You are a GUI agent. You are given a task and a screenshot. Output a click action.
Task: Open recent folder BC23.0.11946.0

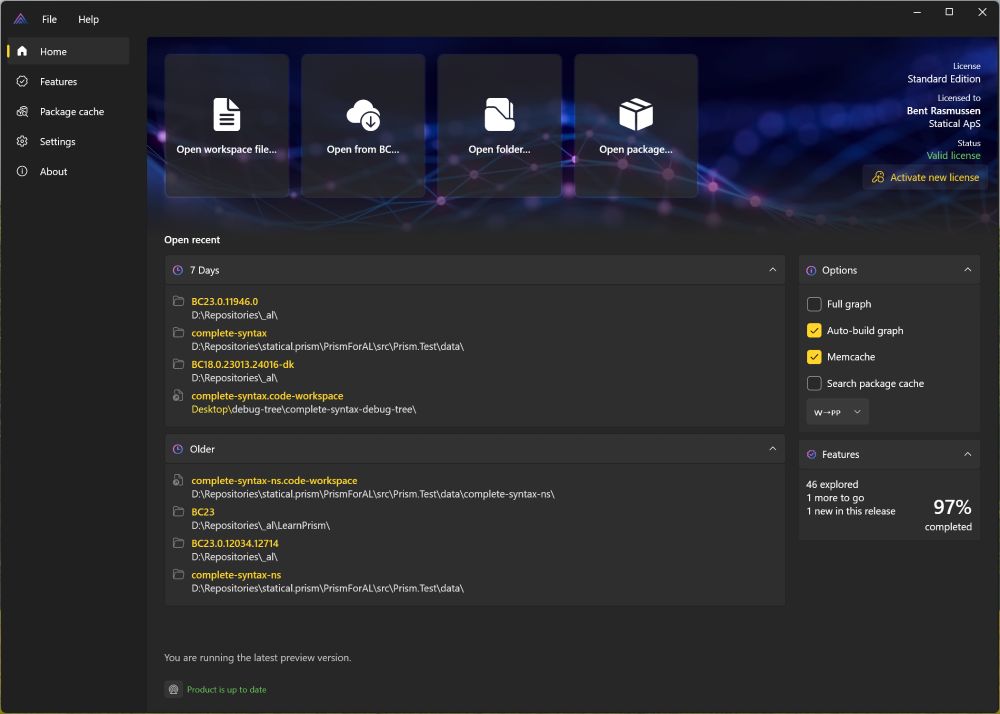tap(224, 302)
